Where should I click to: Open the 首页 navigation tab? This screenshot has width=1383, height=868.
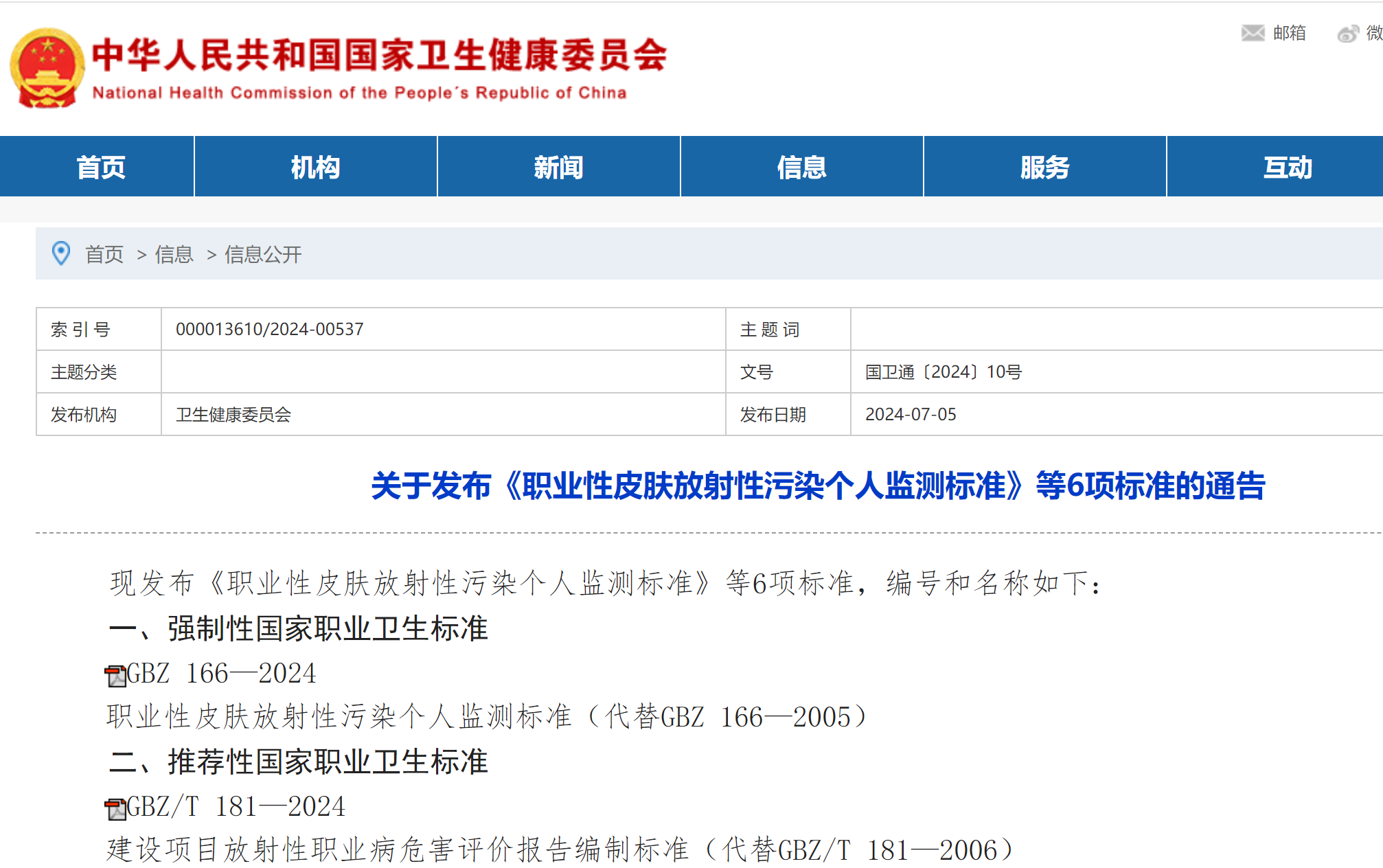click(x=100, y=167)
